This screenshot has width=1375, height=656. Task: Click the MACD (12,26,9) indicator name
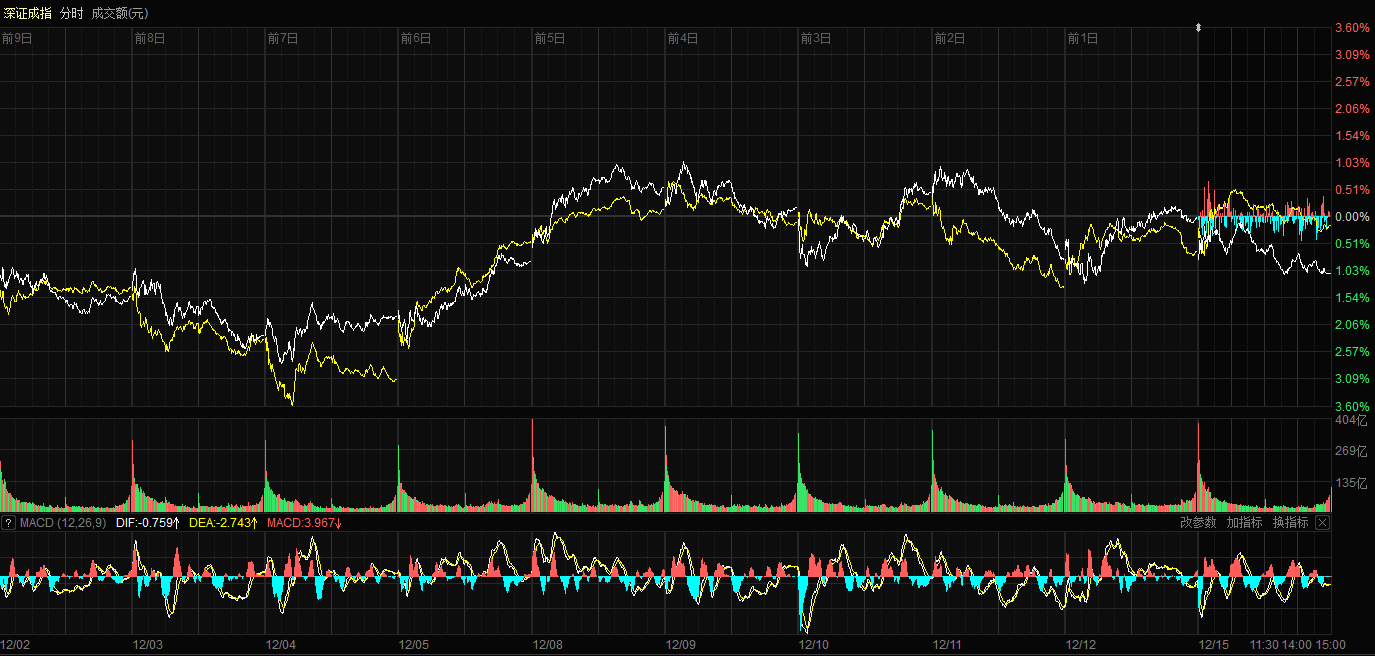(x=63, y=523)
